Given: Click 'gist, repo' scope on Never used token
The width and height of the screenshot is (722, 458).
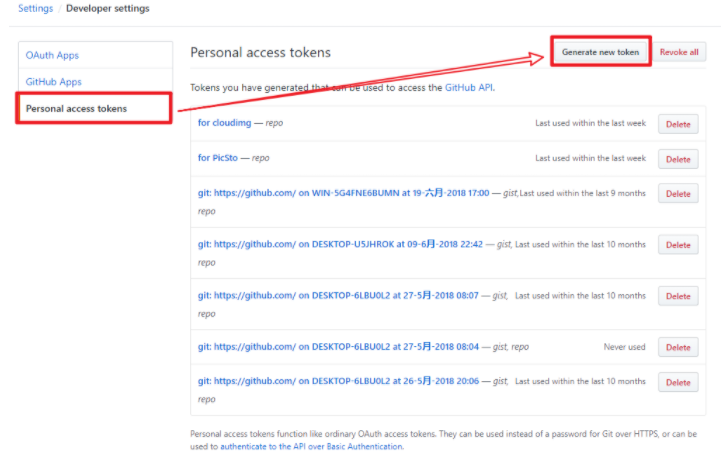Looking at the screenshot, I should coord(511,347).
